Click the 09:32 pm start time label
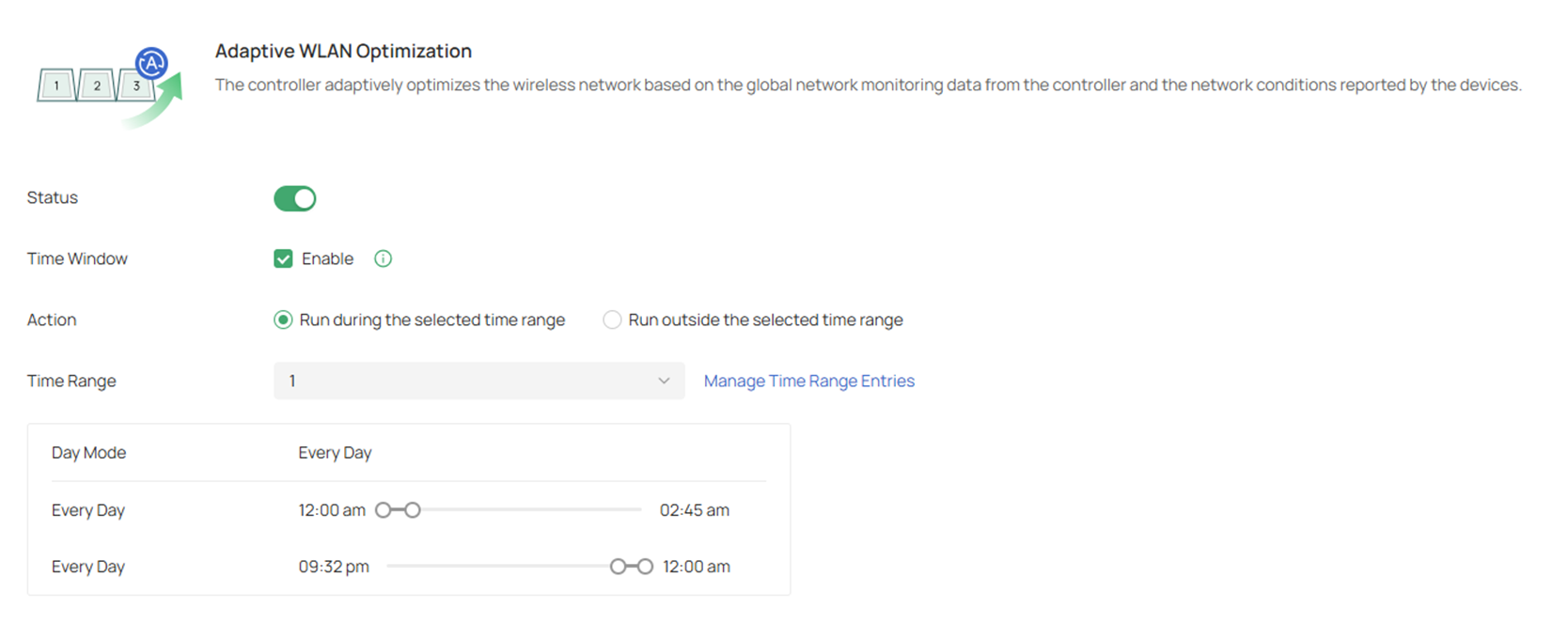Image resolution: width=1568 pixels, height=624 pixels. pyautogui.click(x=335, y=566)
